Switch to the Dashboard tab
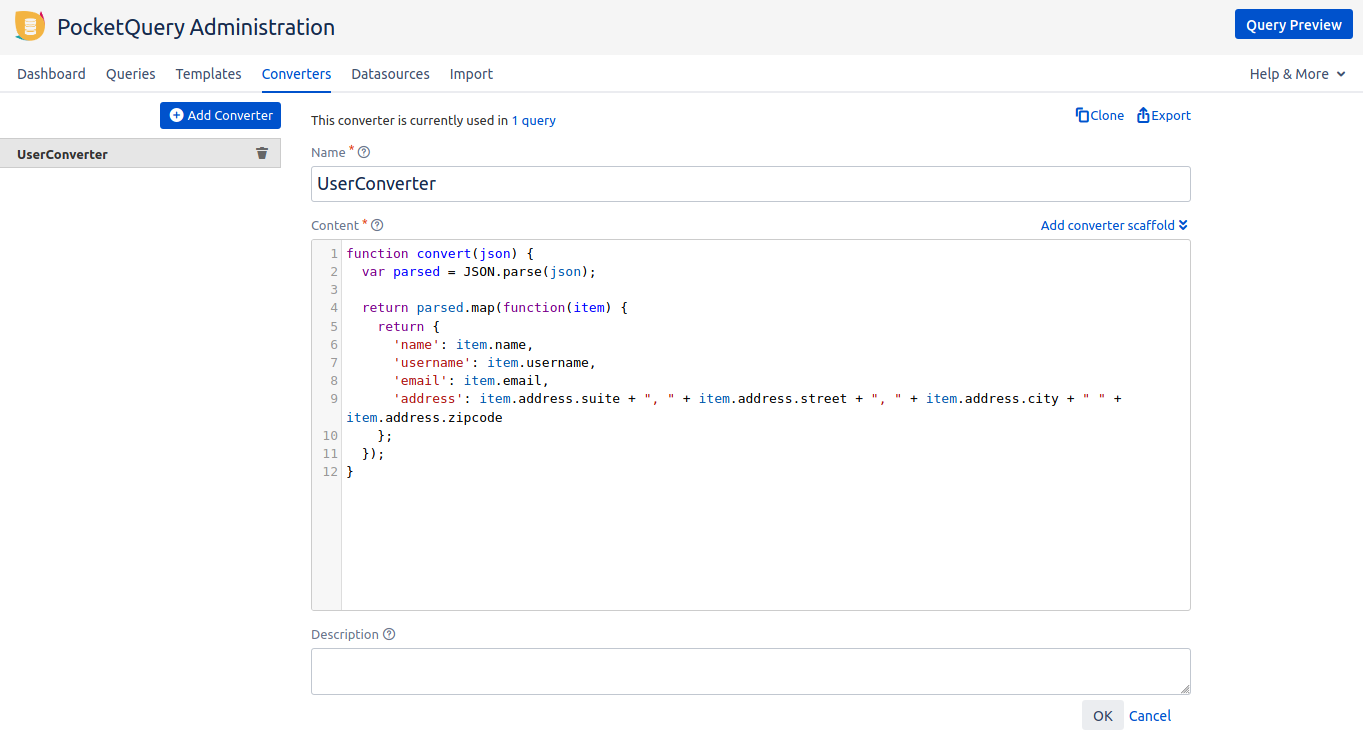 coord(51,74)
